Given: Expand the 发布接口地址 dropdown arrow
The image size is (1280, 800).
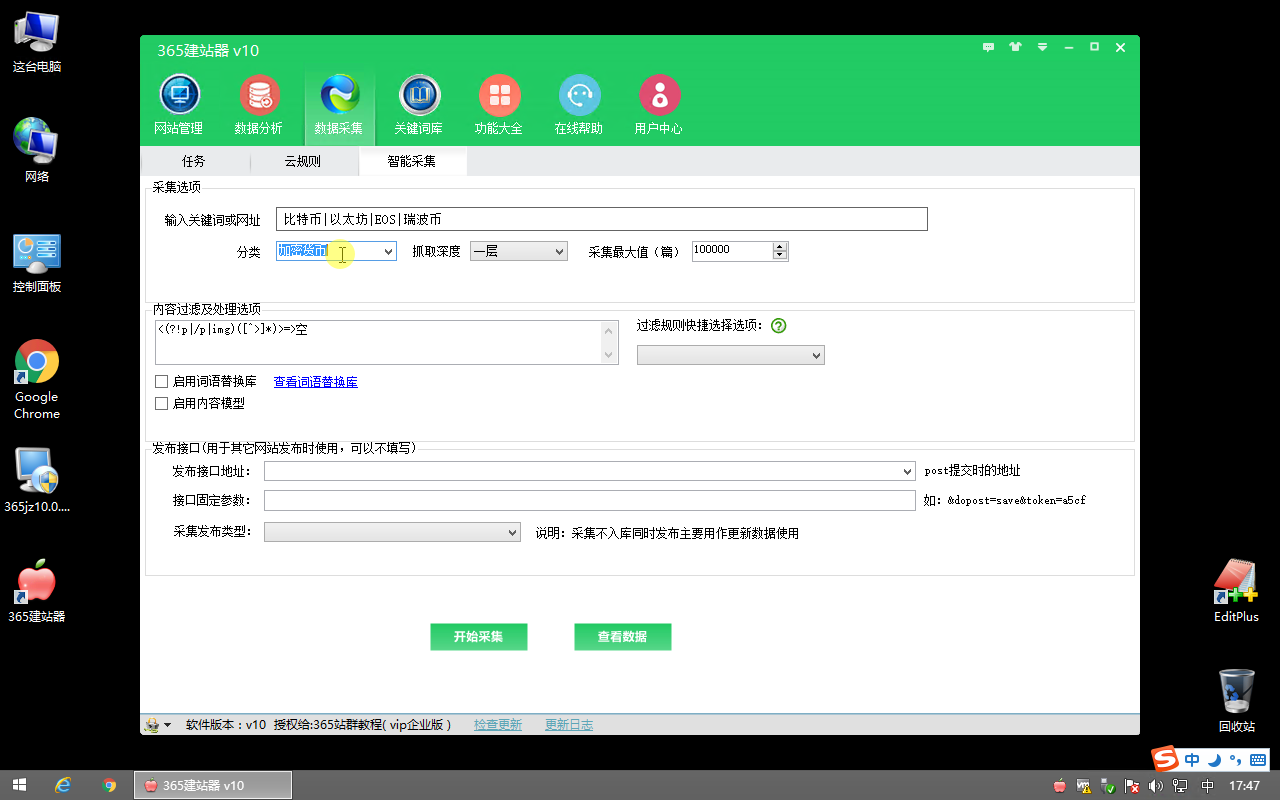Looking at the screenshot, I should coord(907,471).
